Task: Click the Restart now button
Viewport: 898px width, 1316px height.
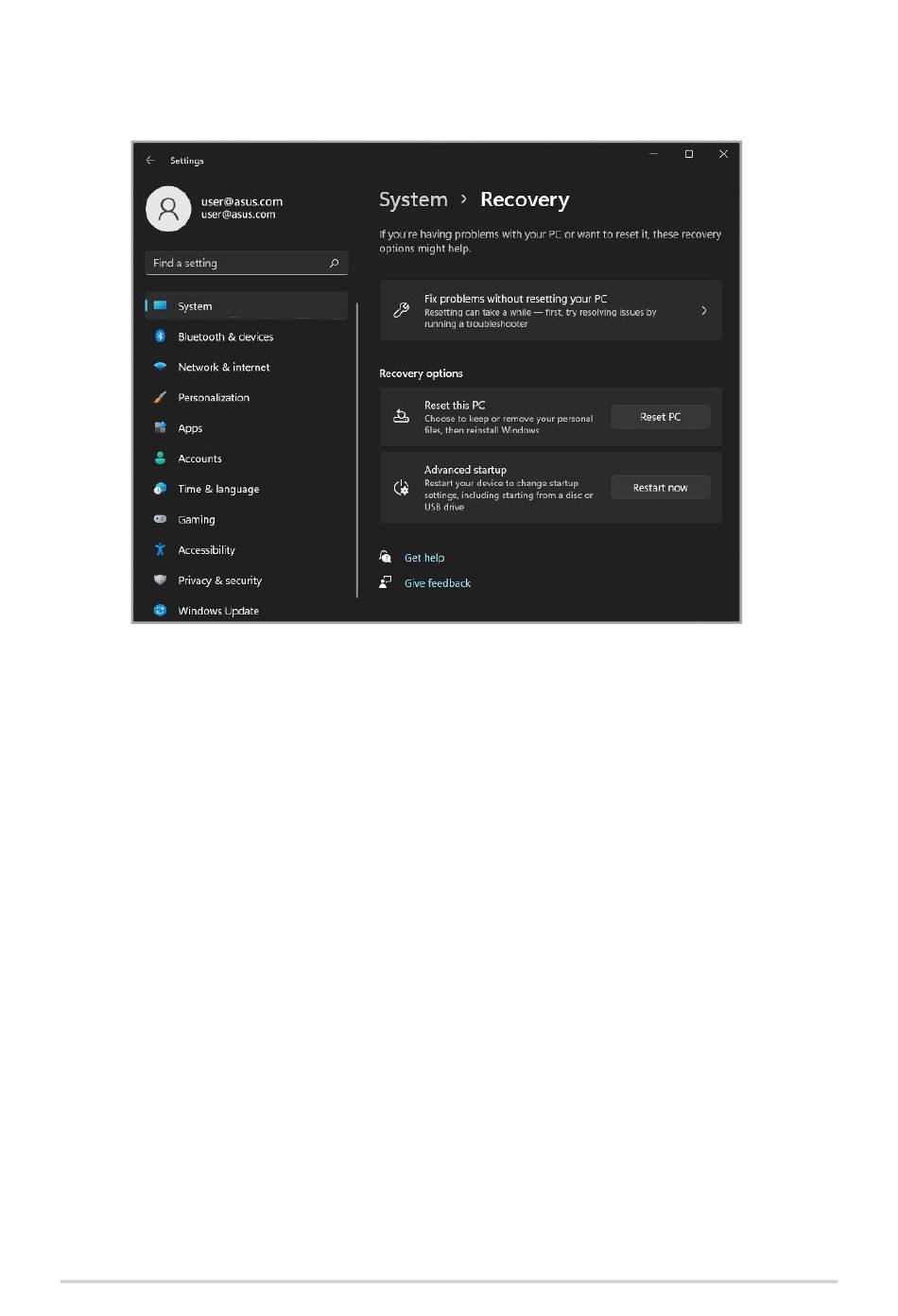Action: (660, 488)
